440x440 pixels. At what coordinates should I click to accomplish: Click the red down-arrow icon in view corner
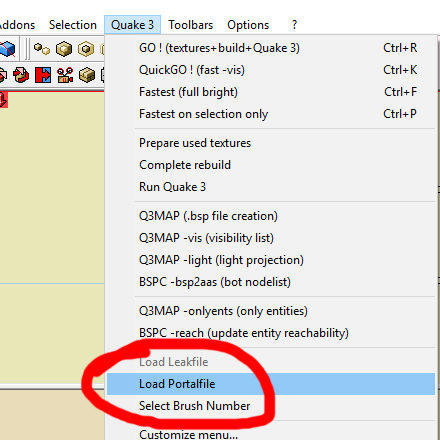[x=3, y=100]
